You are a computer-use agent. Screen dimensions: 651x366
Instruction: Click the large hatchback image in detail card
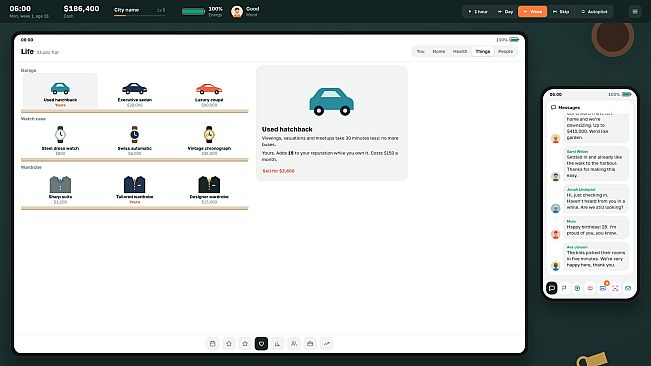331,101
